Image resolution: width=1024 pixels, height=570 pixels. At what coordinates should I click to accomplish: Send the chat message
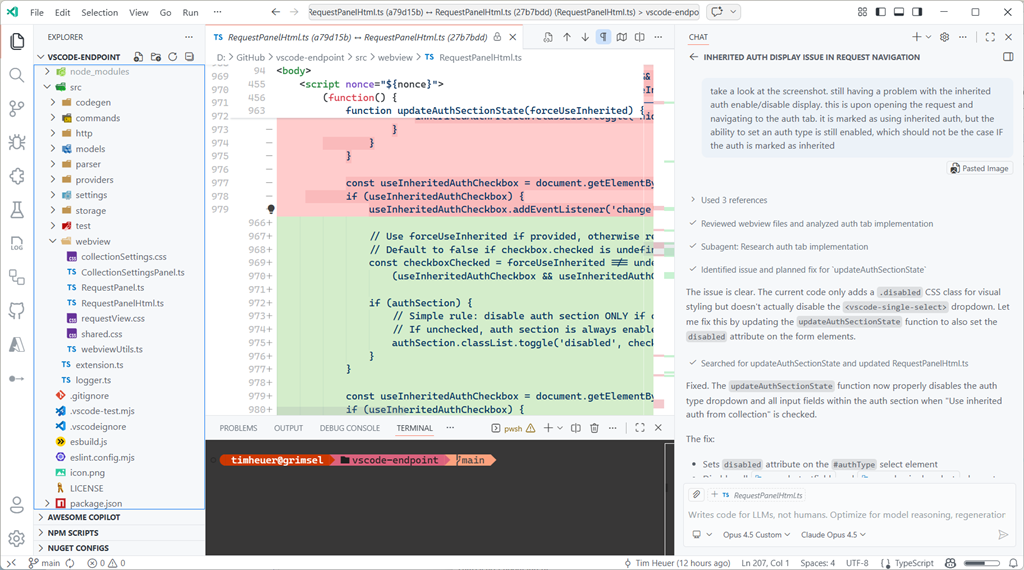(1003, 535)
